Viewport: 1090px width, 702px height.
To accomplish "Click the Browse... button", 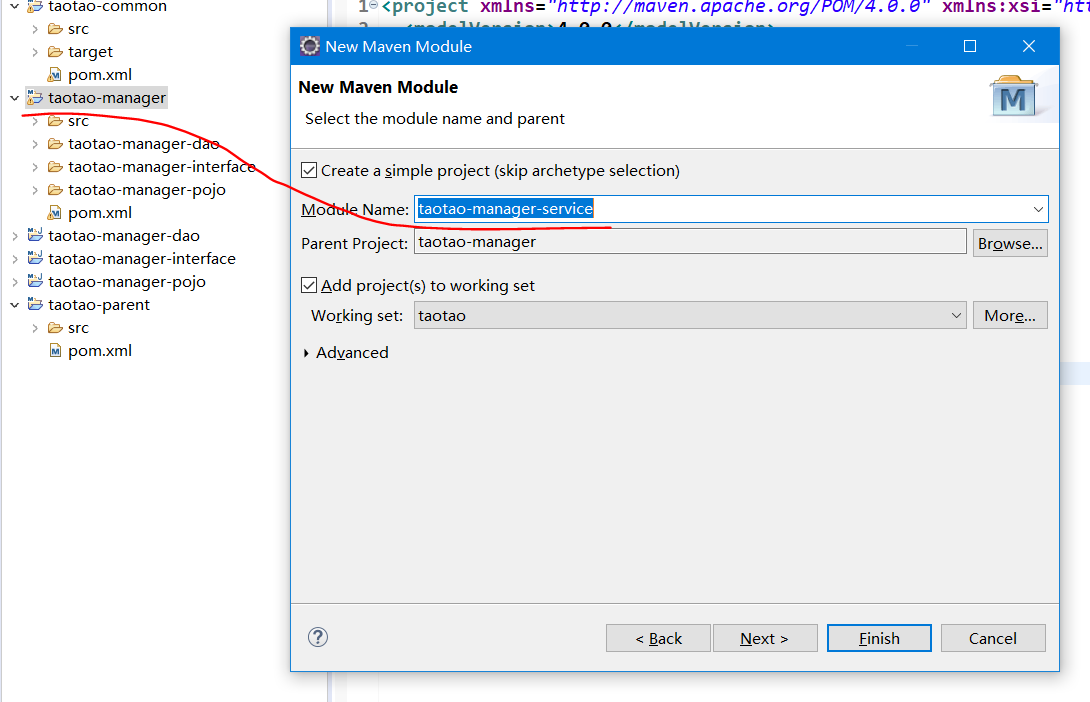I will tap(1010, 243).
